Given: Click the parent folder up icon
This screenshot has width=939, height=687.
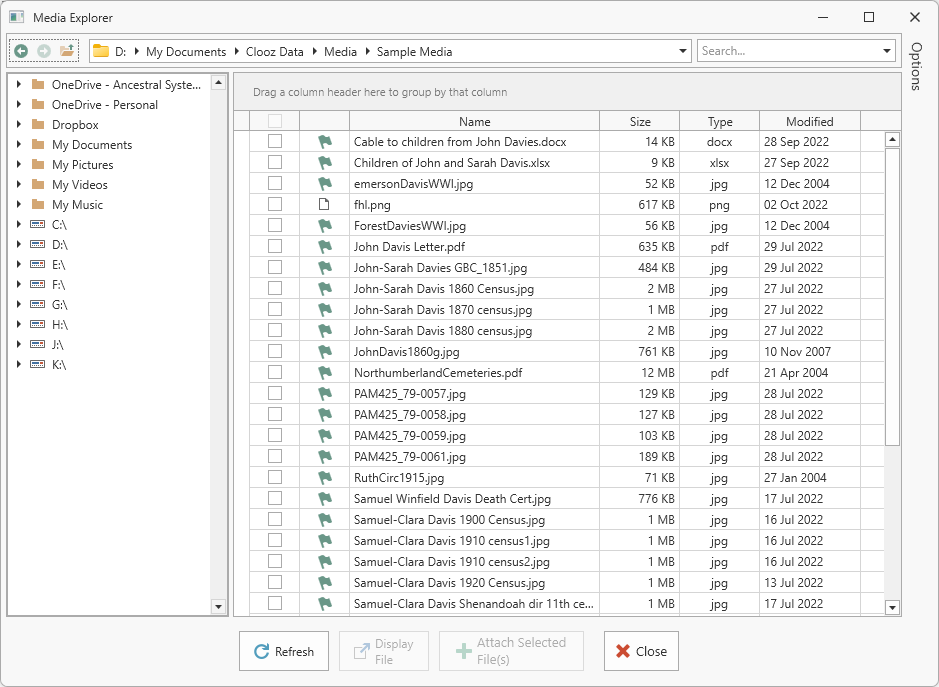Looking at the screenshot, I should click(67, 51).
